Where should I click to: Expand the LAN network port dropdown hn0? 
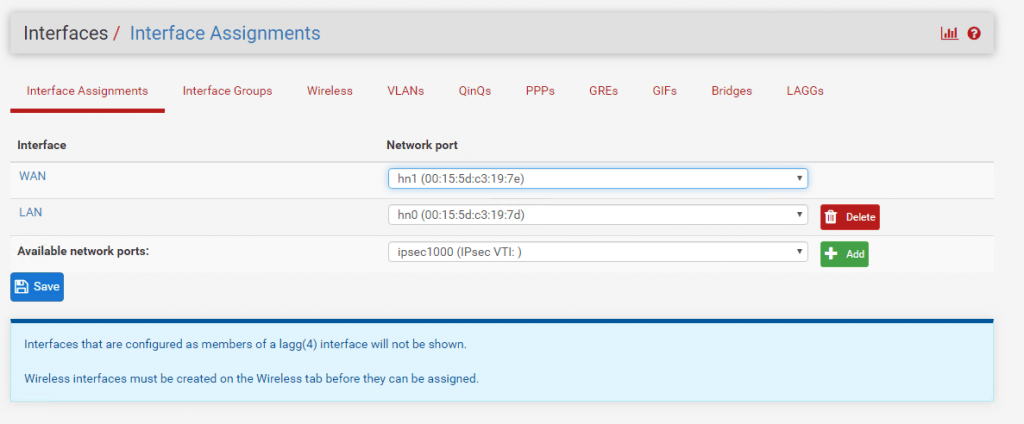(598, 214)
